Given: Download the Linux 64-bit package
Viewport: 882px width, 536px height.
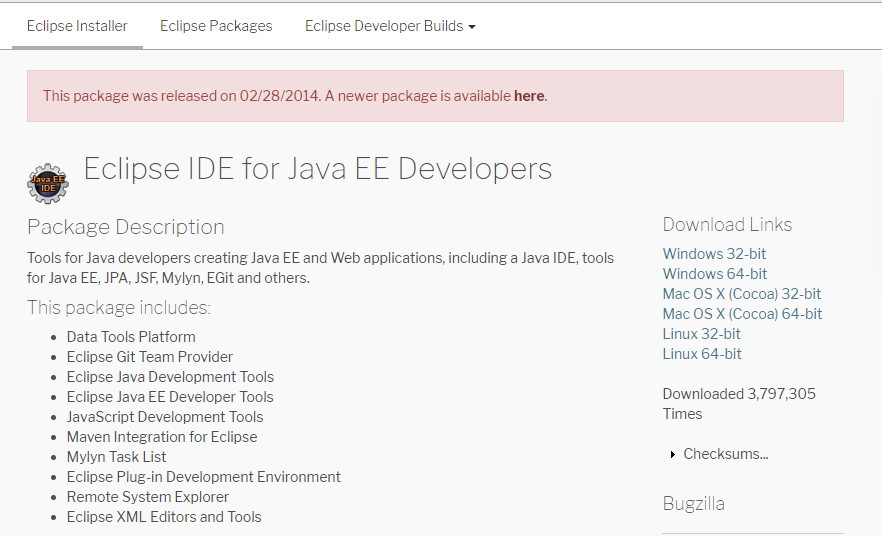Looking at the screenshot, I should [x=702, y=354].
